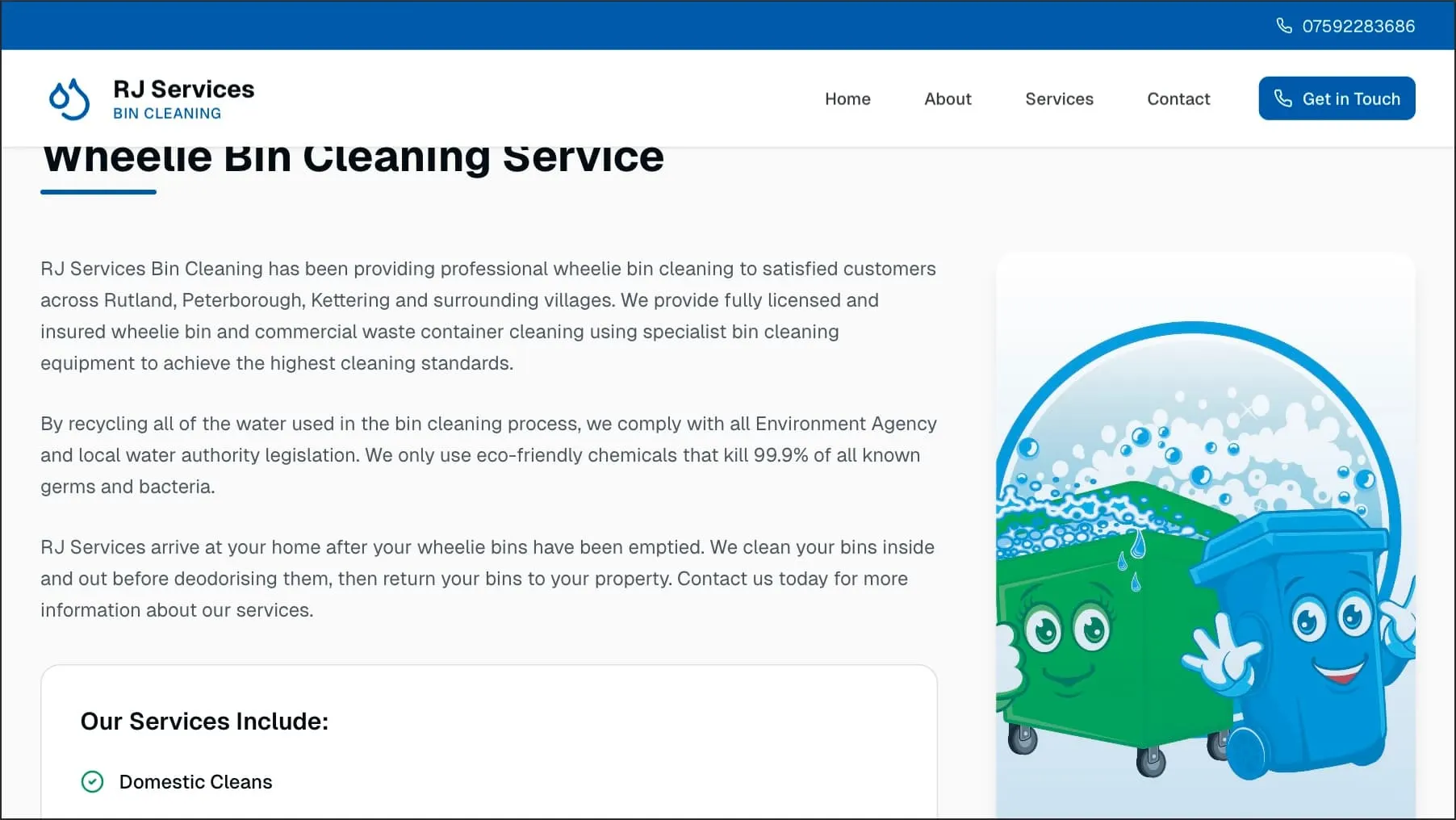Click the green check beside Domestic Cleans
The height and width of the screenshot is (820, 1456).
(x=93, y=782)
